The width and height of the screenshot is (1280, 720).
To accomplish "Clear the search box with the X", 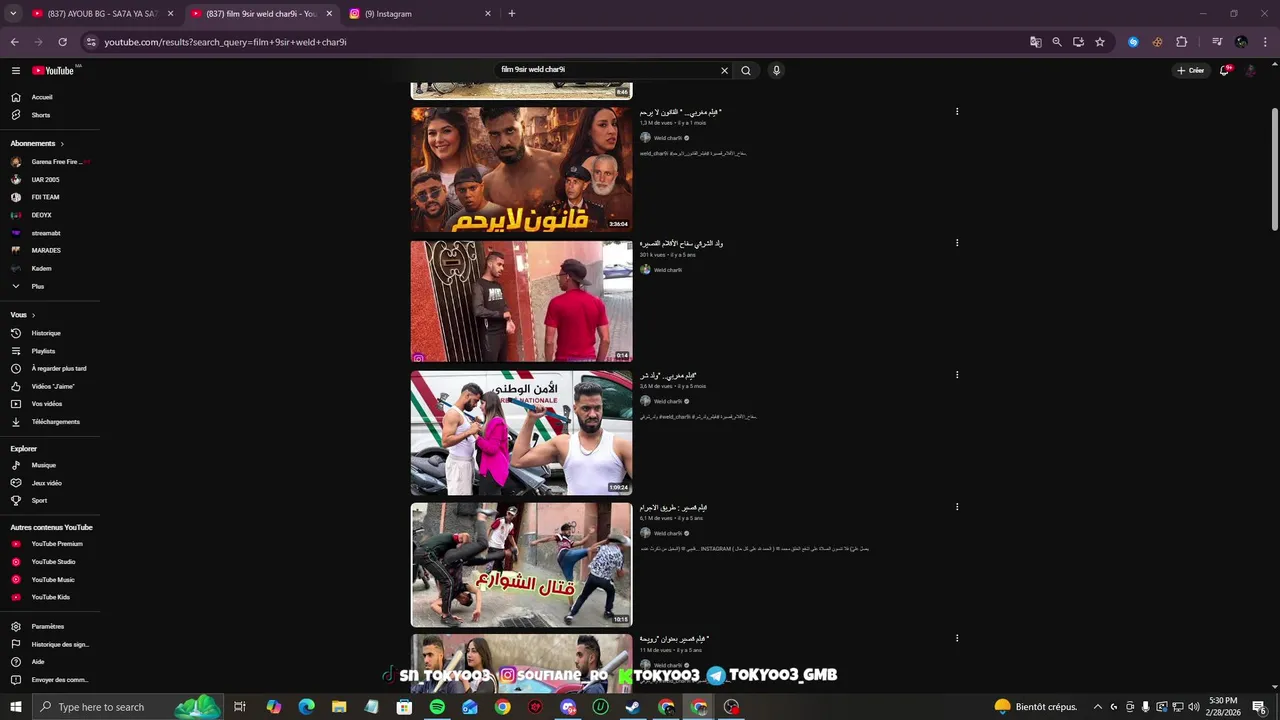I will (x=725, y=70).
